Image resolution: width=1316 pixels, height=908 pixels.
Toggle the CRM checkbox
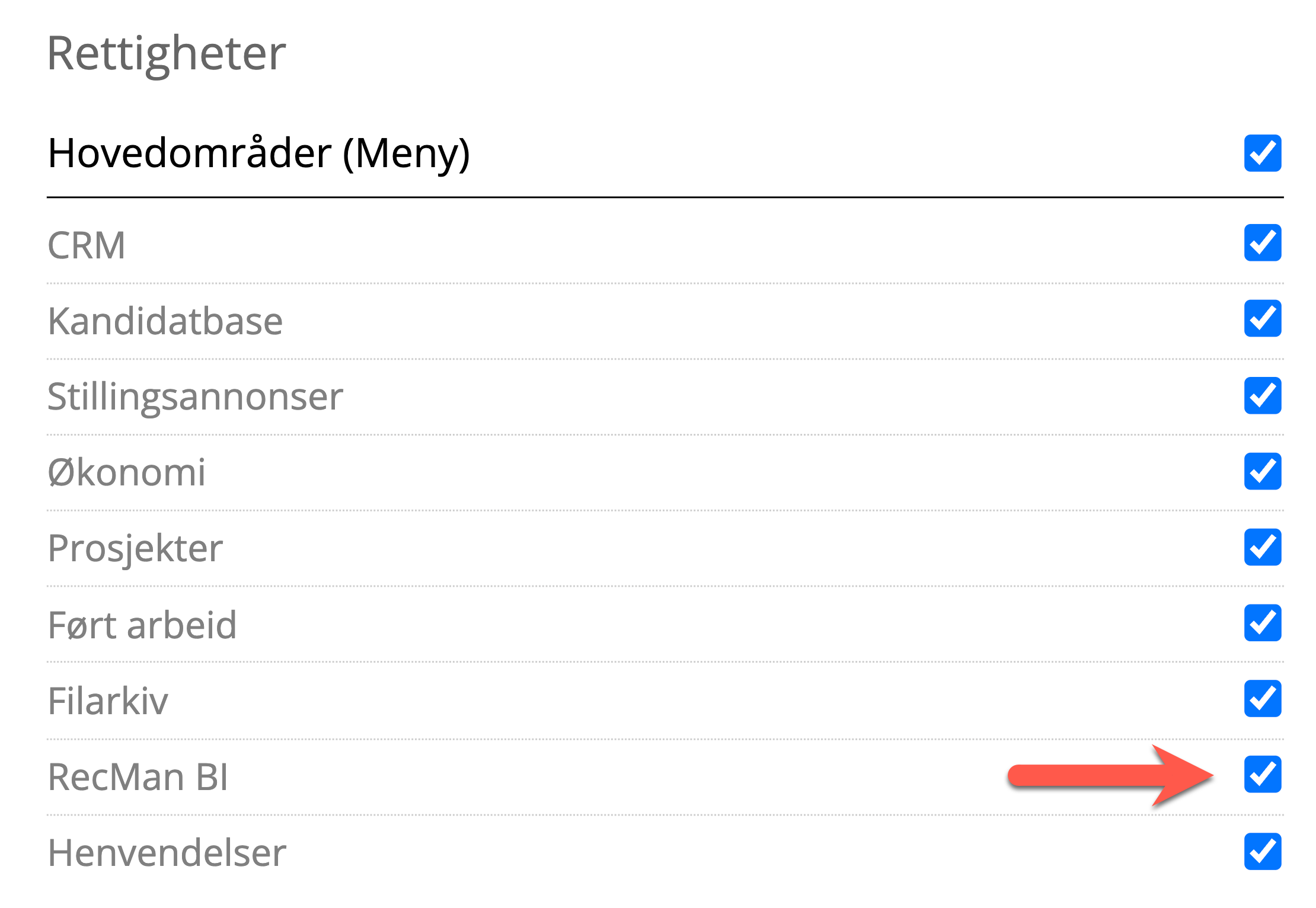click(1263, 242)
